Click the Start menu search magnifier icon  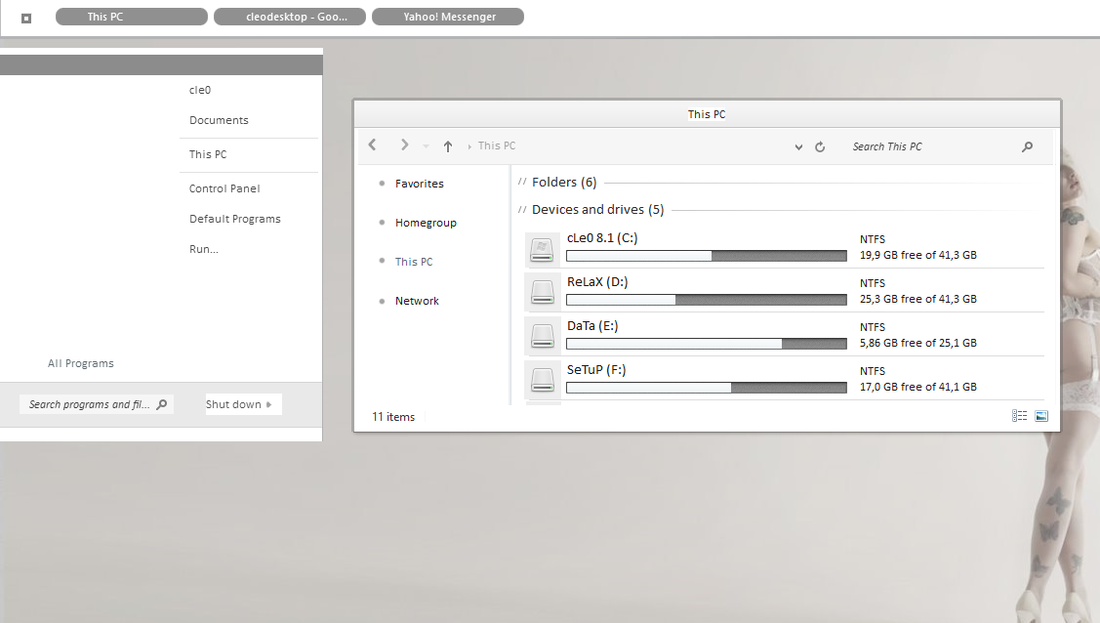coord(162,404)
